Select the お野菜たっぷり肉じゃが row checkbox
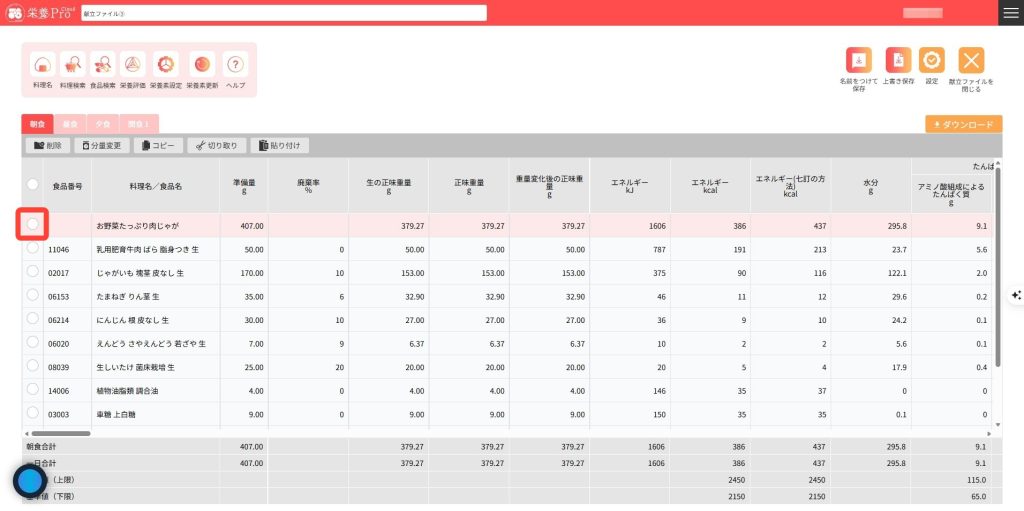Image resolution: width=1024 pixels, height=511 pixels. [33, 224]
